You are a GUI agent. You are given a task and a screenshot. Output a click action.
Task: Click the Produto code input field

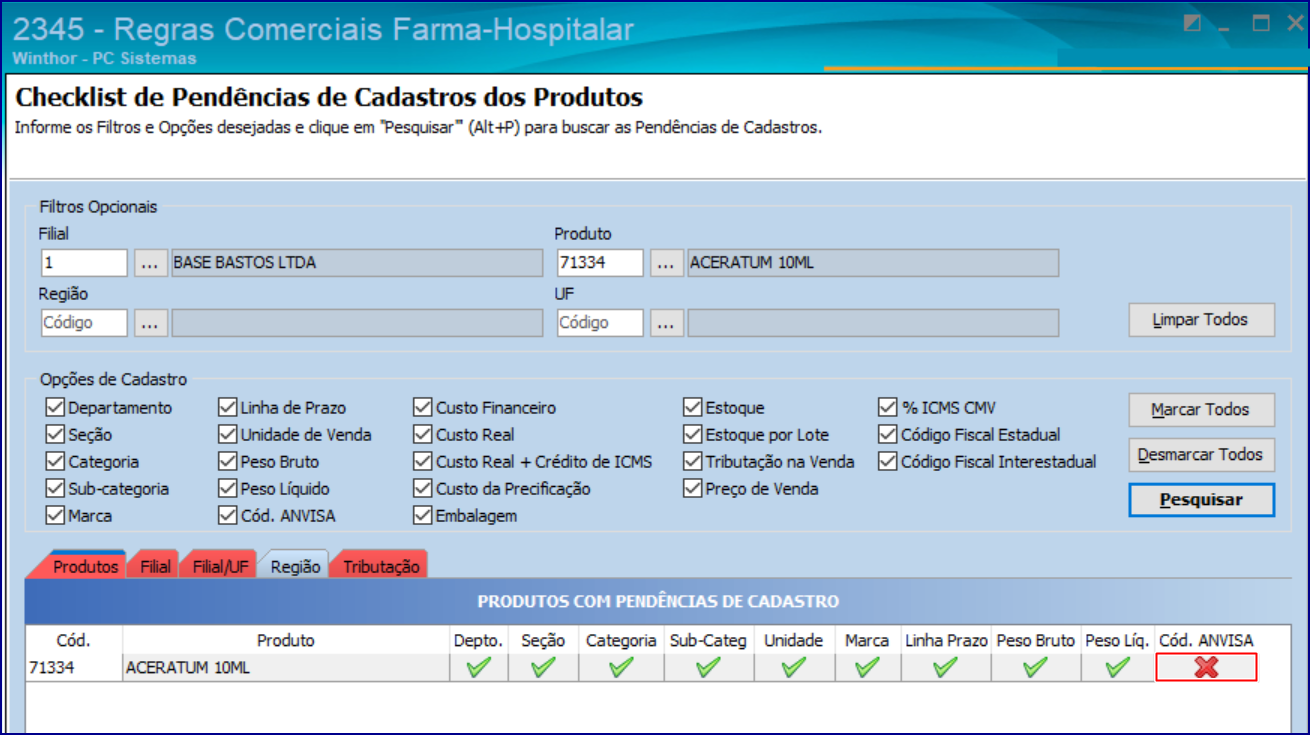pyautogui.click(x=600, y=263)
